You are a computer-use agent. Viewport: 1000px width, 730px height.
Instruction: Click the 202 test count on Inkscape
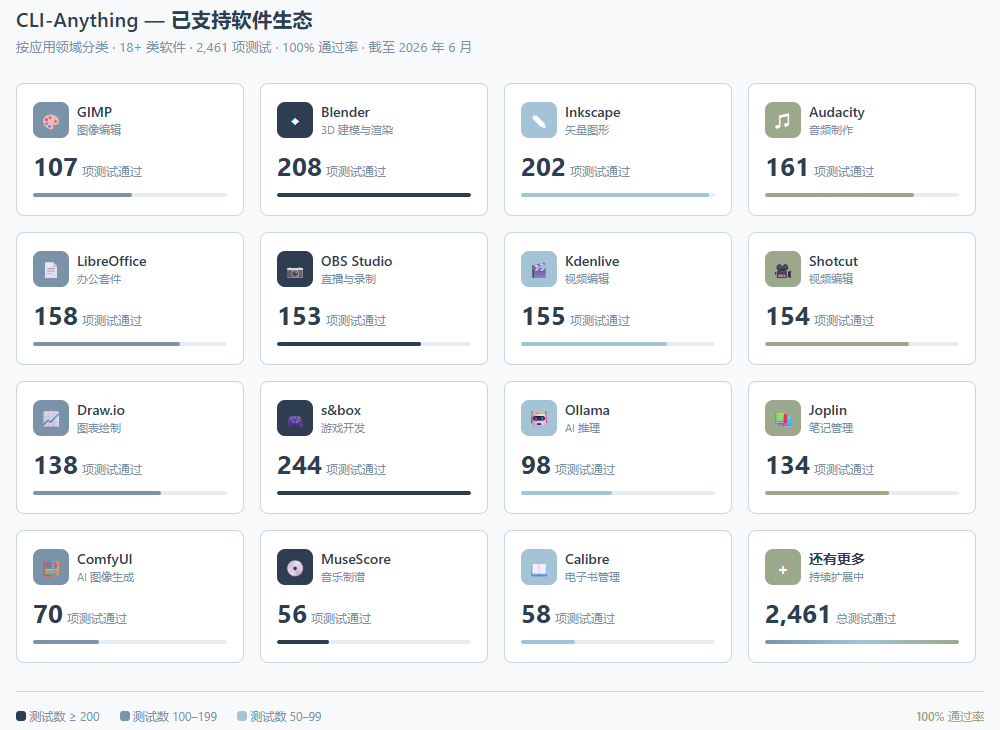click(x=543, y=168)
